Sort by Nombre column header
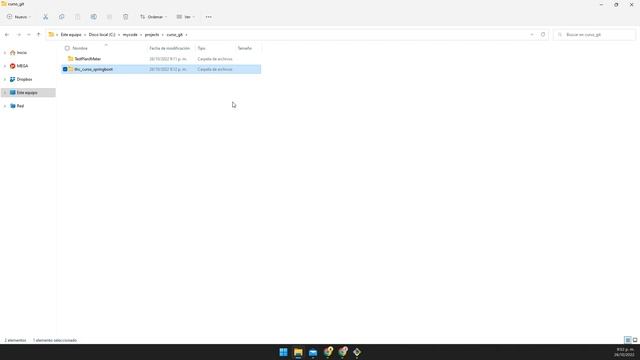This screenshot has width=640, height=360. 80,48
